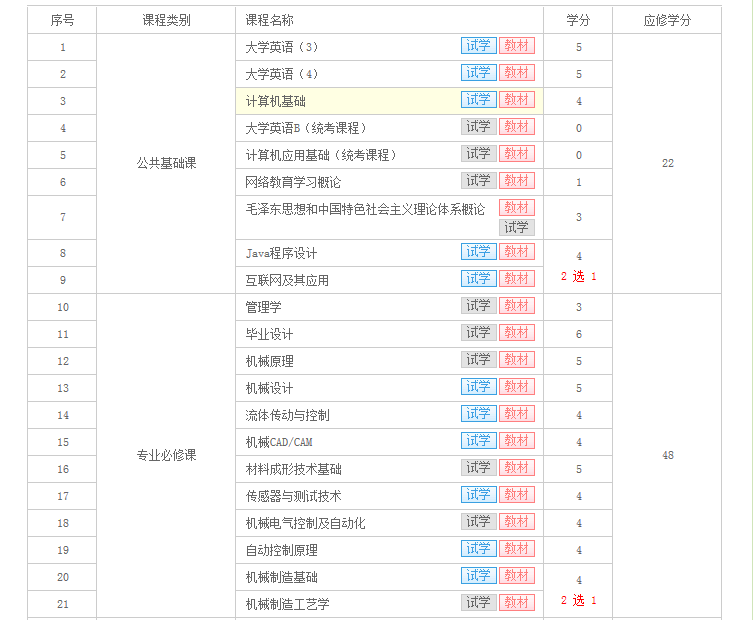Click 教材 for 自动控制原理

[517, 549]
